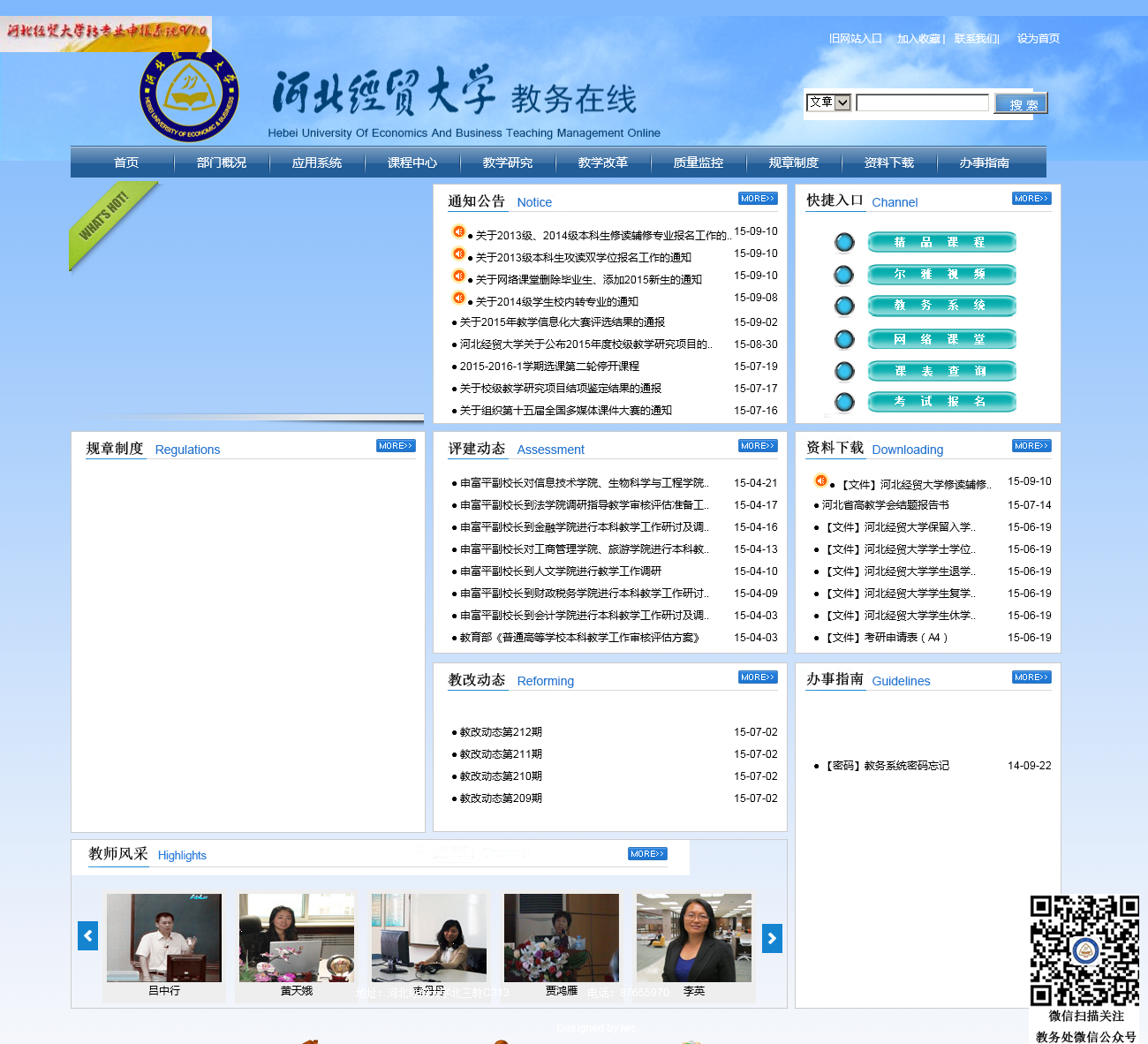
Task: Open the 网络课堂 quick channel button
Action: (x=941, y=339)
